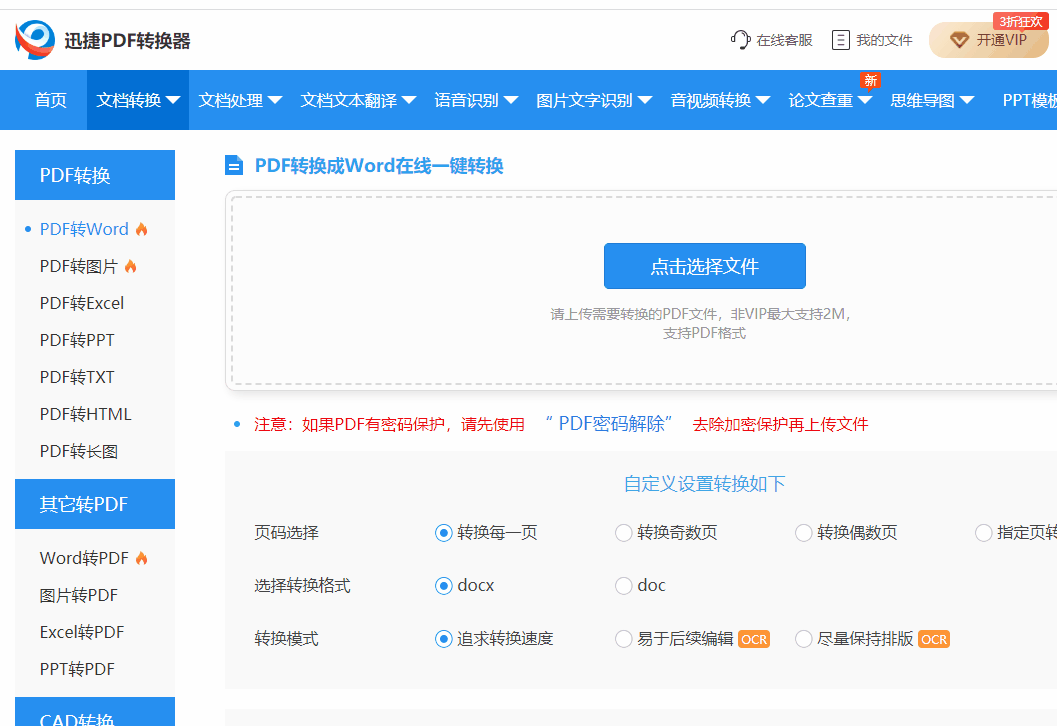Click the 迅捷PDF转换器 logo icon
Viewport: 1057px width, 726px height.
pyautogui.click(x=35, y=40)
